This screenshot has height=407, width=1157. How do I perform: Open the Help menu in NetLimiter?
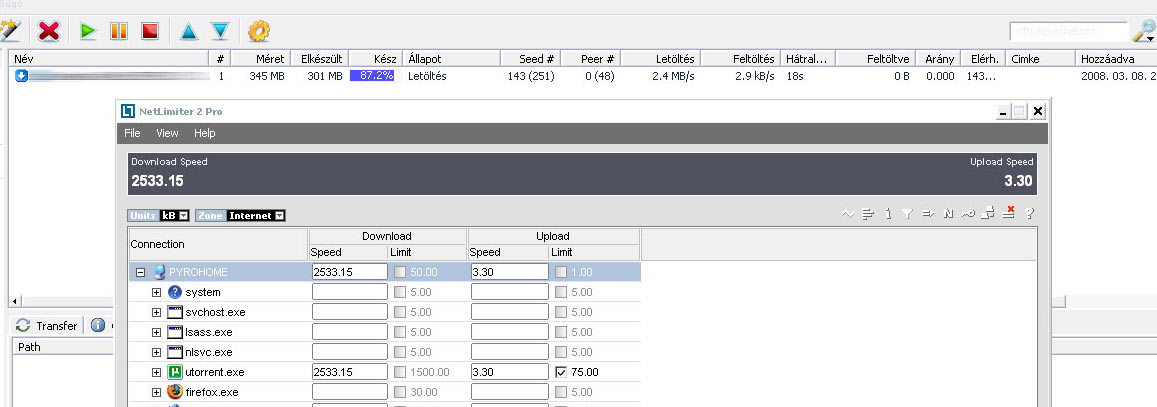point(205,133)
